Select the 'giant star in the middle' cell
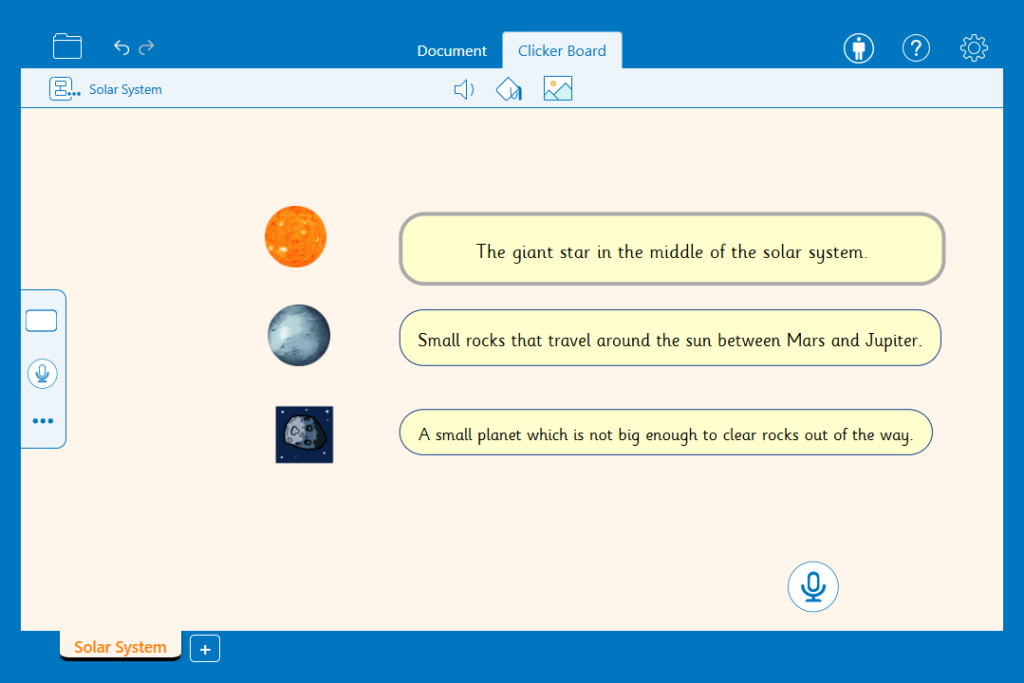Screen dimensions: 1024x683 click(x=672, y=249)
